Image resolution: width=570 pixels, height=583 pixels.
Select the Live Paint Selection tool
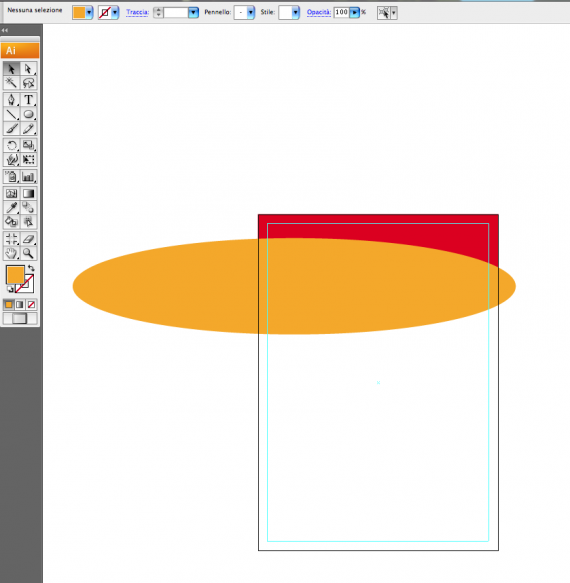click(x=28, y=222)
